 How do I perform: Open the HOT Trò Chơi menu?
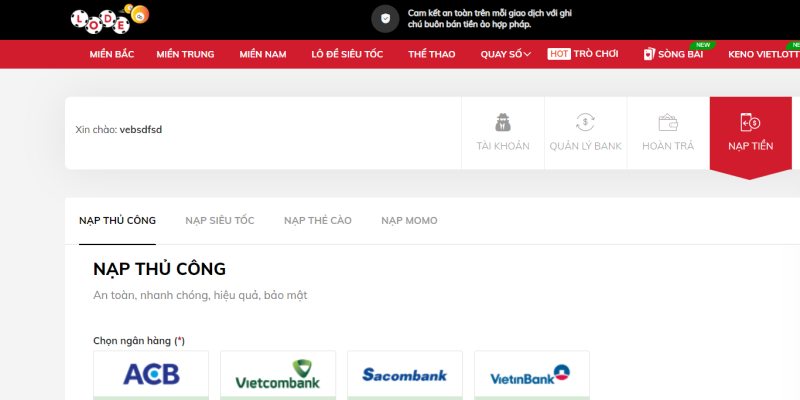(584, 54)
